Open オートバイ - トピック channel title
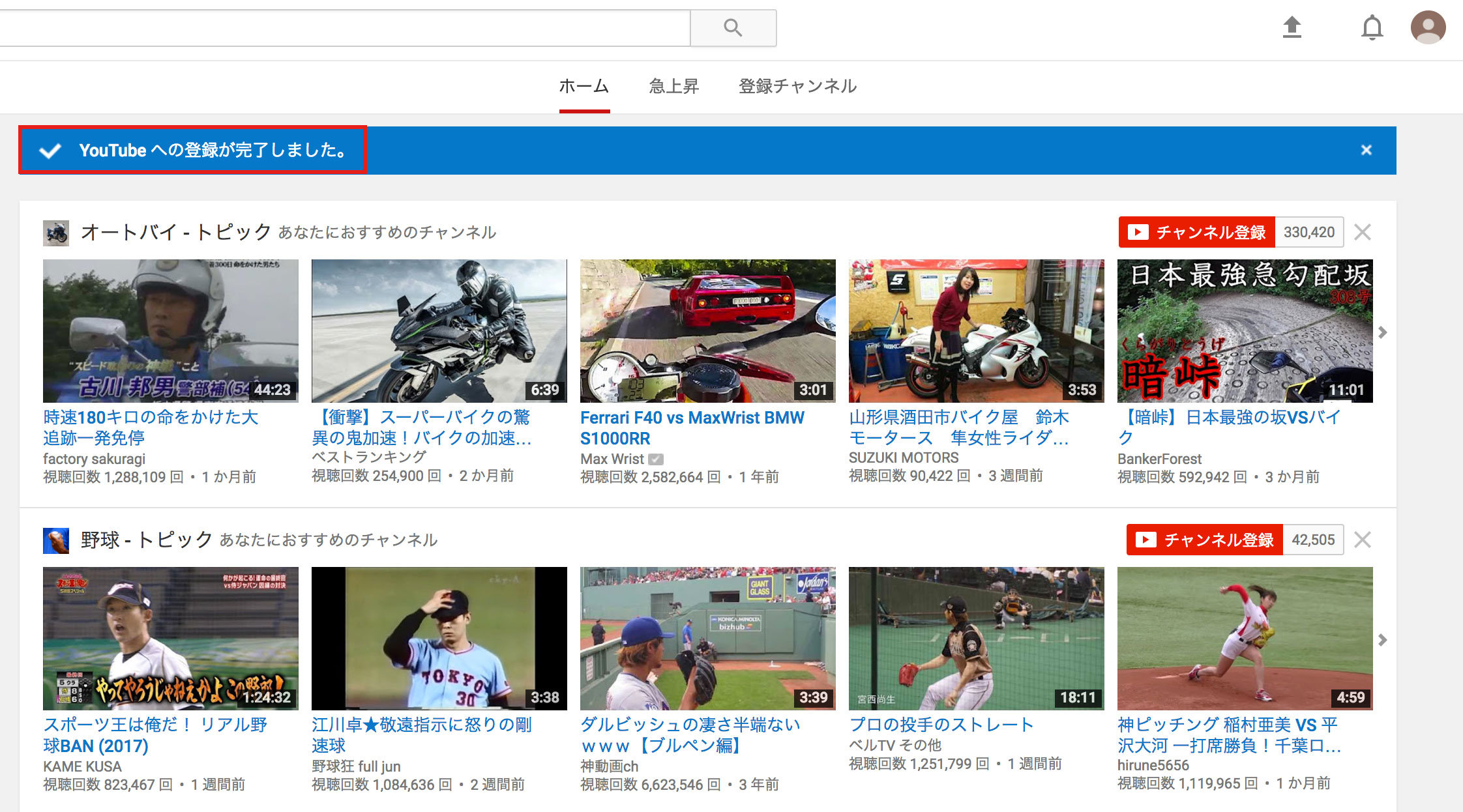Screen dimensions: 1463x812 [x=176, y=232]
